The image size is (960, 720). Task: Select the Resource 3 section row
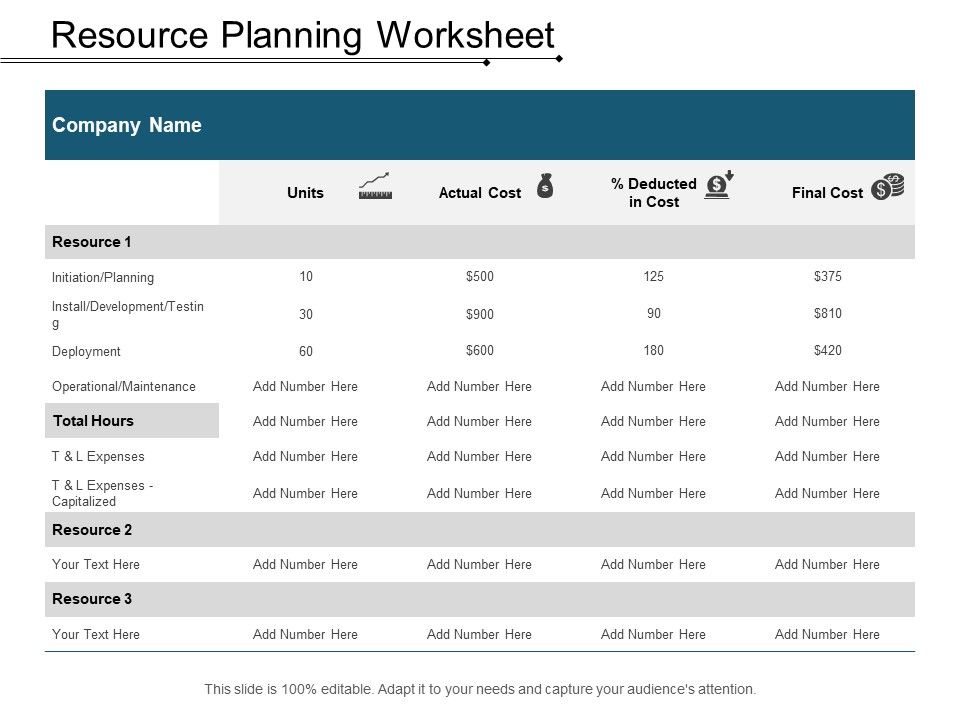(479, 599)
